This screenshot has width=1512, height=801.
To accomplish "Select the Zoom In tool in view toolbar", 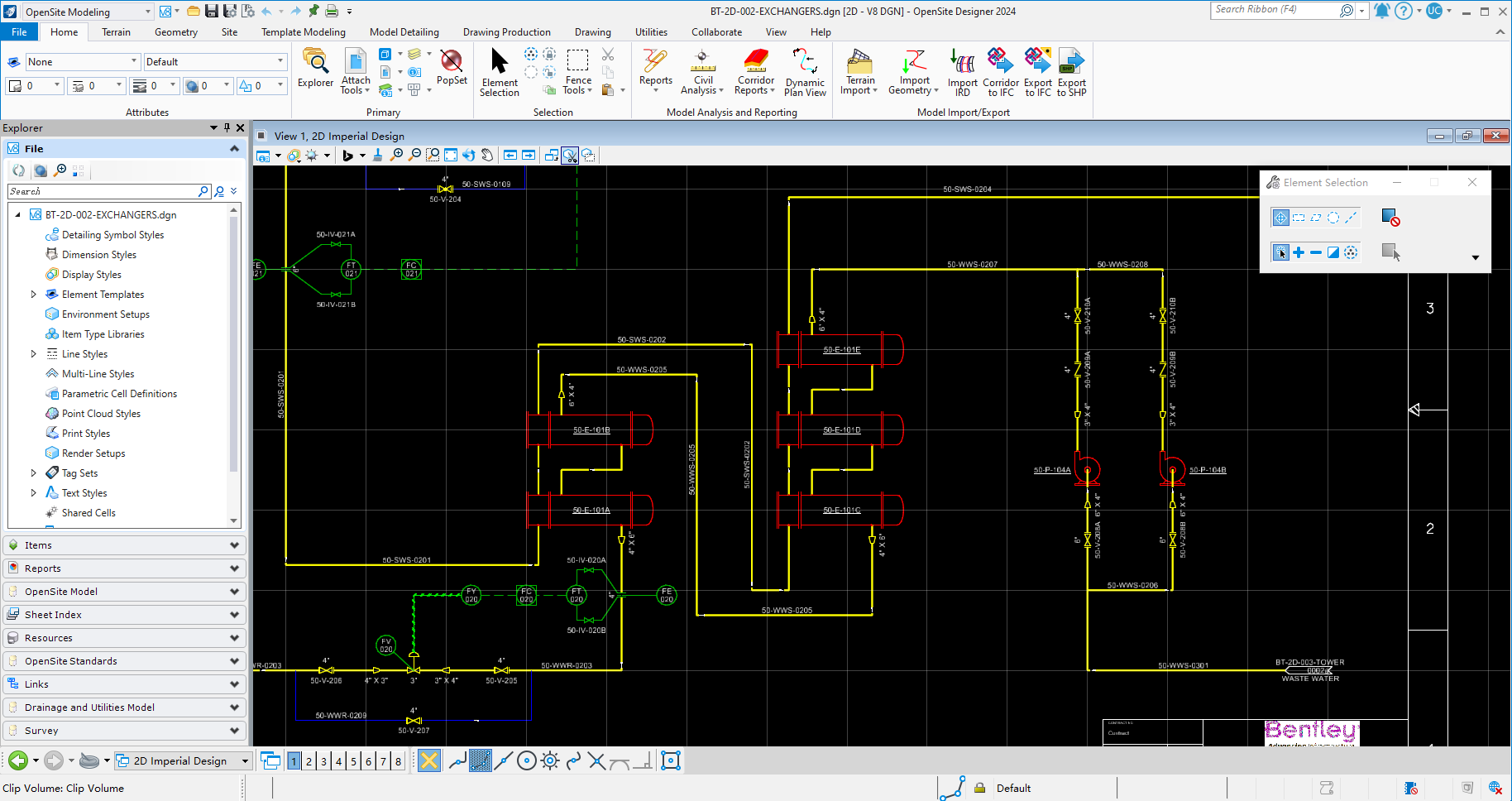I will pyautogui.click(x=397, y=155).
